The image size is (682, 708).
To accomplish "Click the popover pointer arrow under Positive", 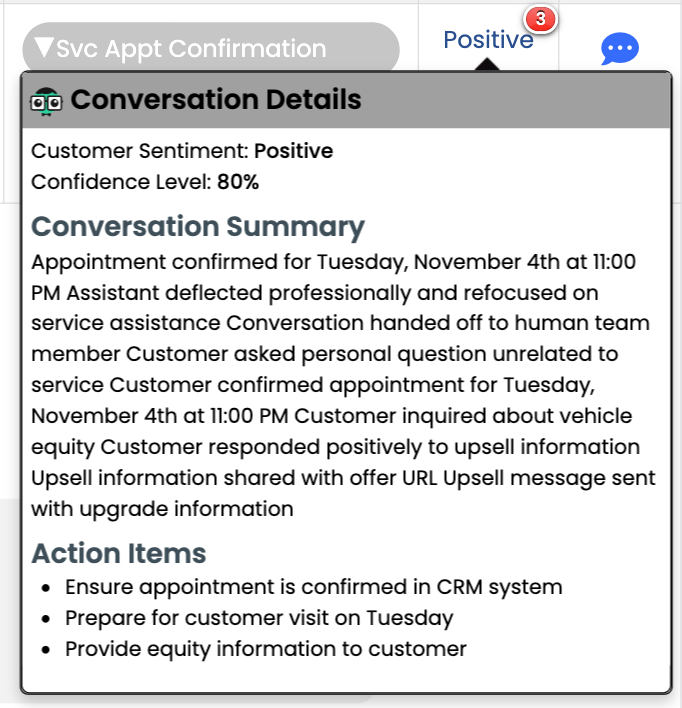I will [x=487, y=65].
